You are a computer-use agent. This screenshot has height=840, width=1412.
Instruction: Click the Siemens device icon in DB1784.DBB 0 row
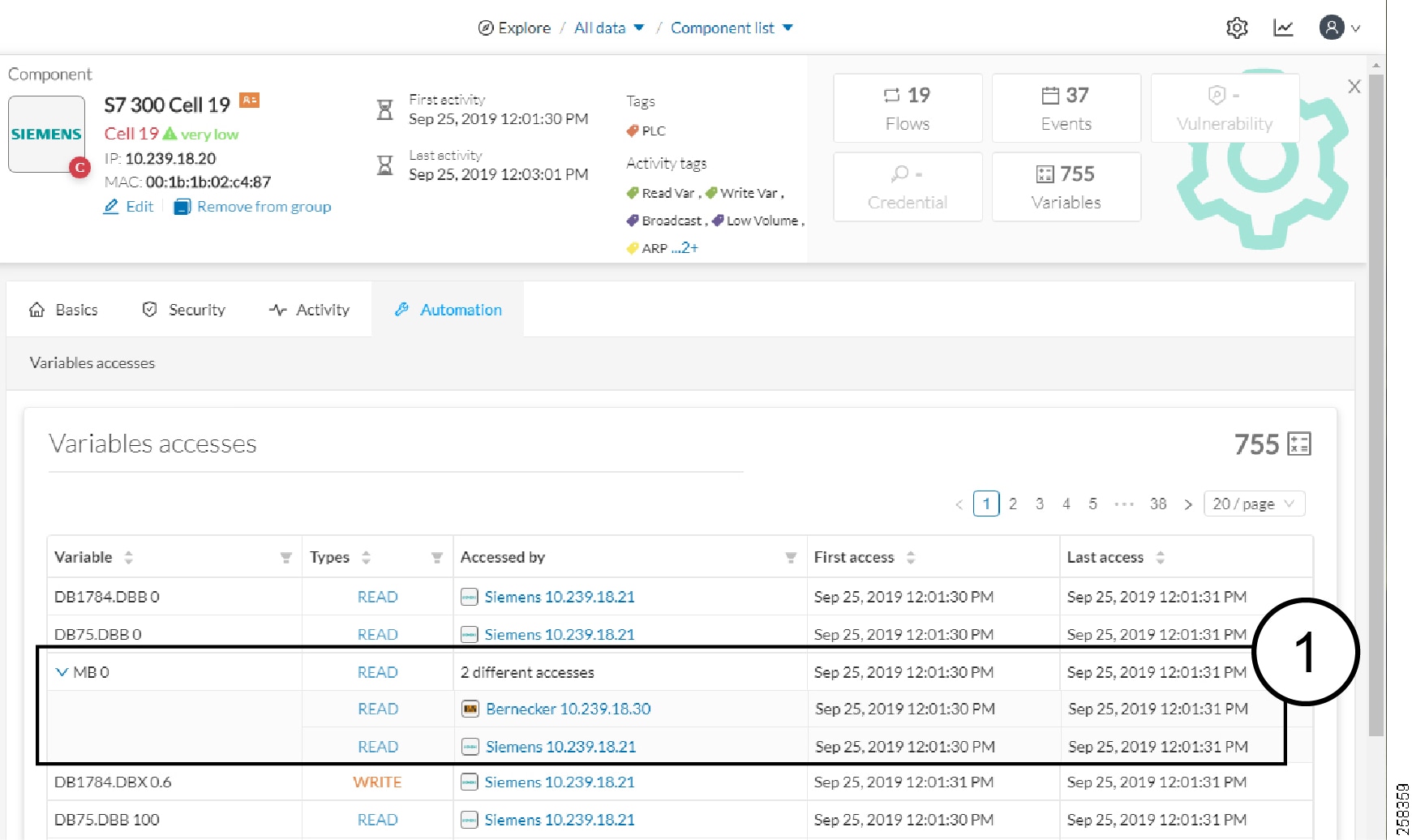click(469, 597)
